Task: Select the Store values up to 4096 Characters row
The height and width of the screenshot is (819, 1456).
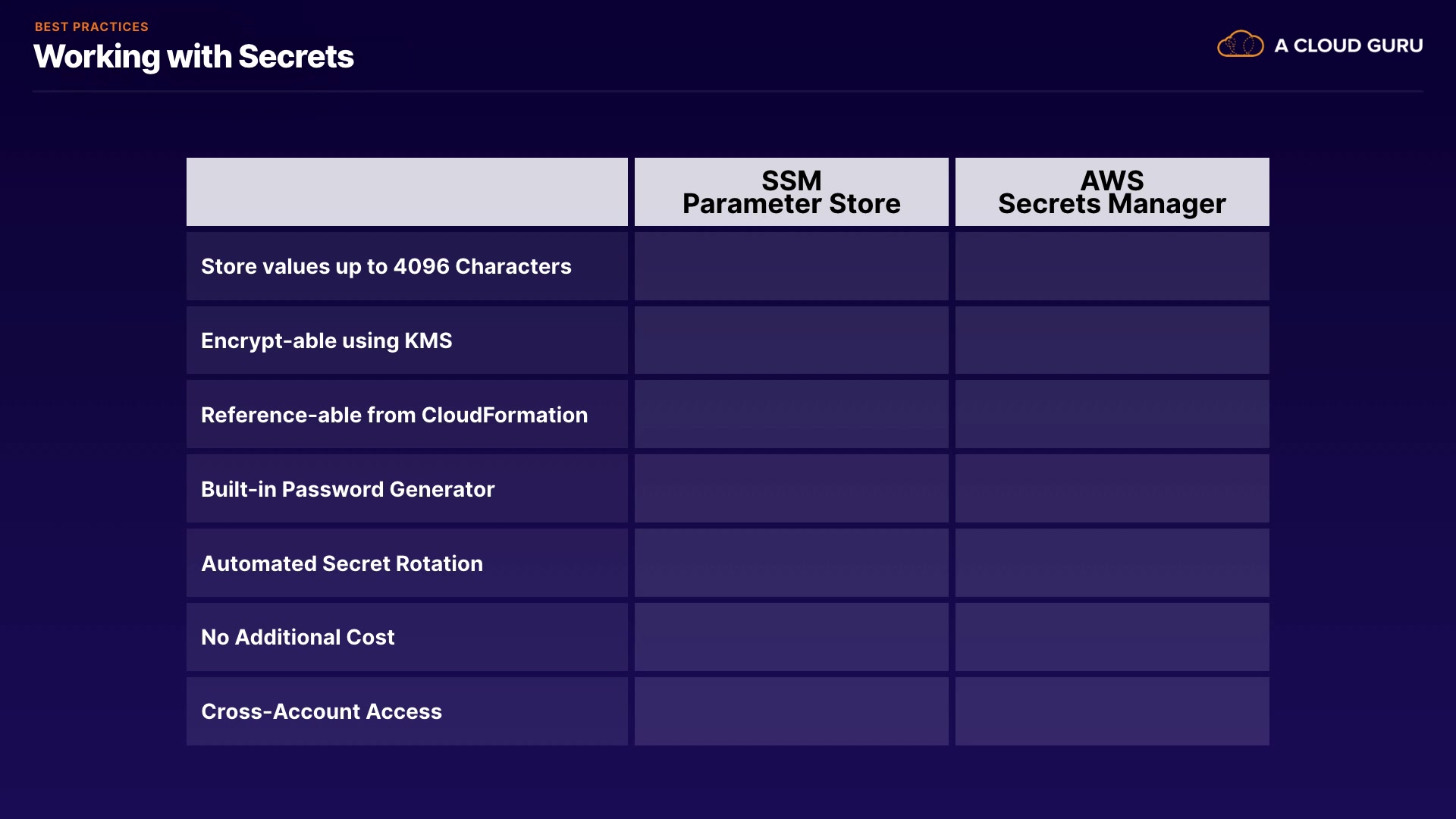Action: coord(386,266)
